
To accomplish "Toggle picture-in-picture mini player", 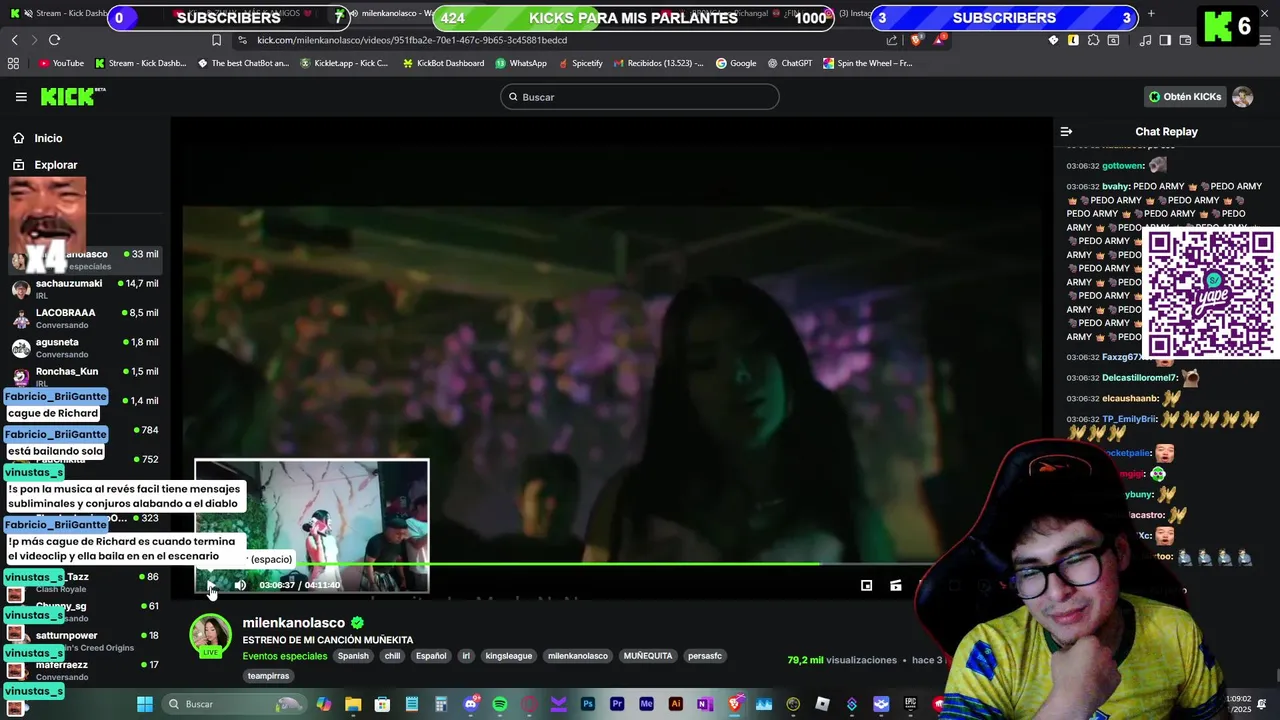I will 867,585.
